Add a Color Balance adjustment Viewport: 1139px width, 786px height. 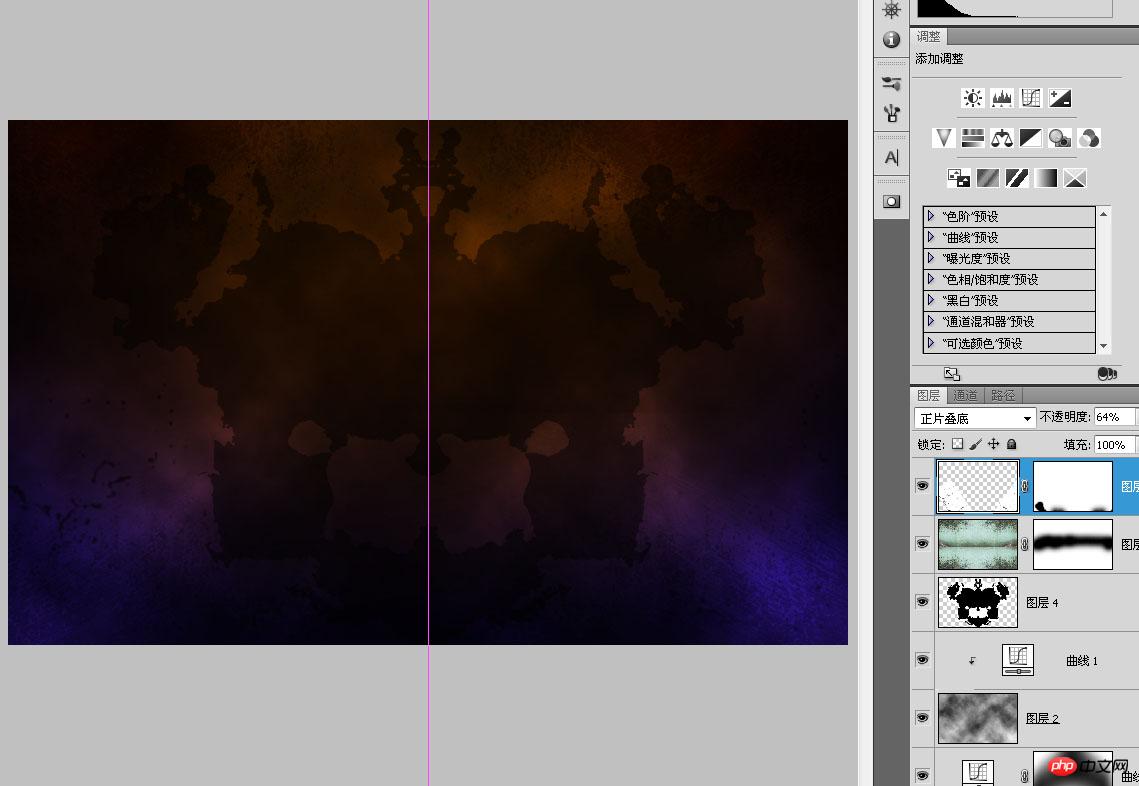click(x=1002, y=138)
